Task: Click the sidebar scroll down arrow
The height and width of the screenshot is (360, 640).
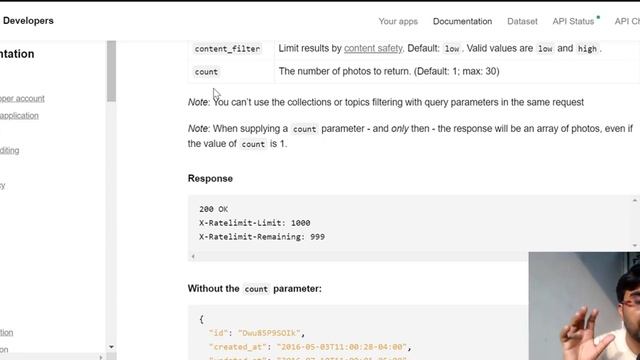Action: click(x=111, y=347)
